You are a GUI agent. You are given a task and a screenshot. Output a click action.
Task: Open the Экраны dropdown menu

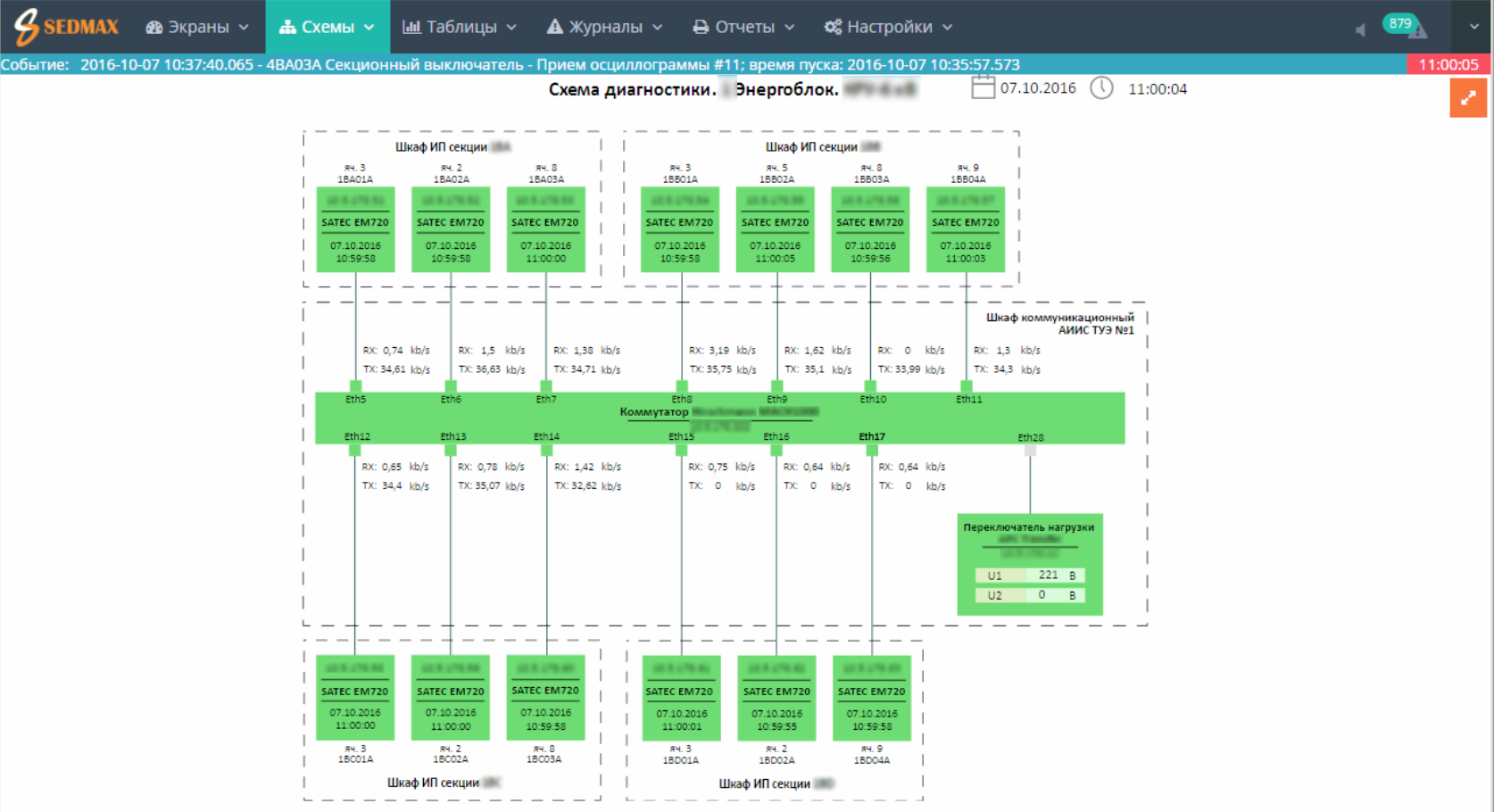tap(197, 27)
